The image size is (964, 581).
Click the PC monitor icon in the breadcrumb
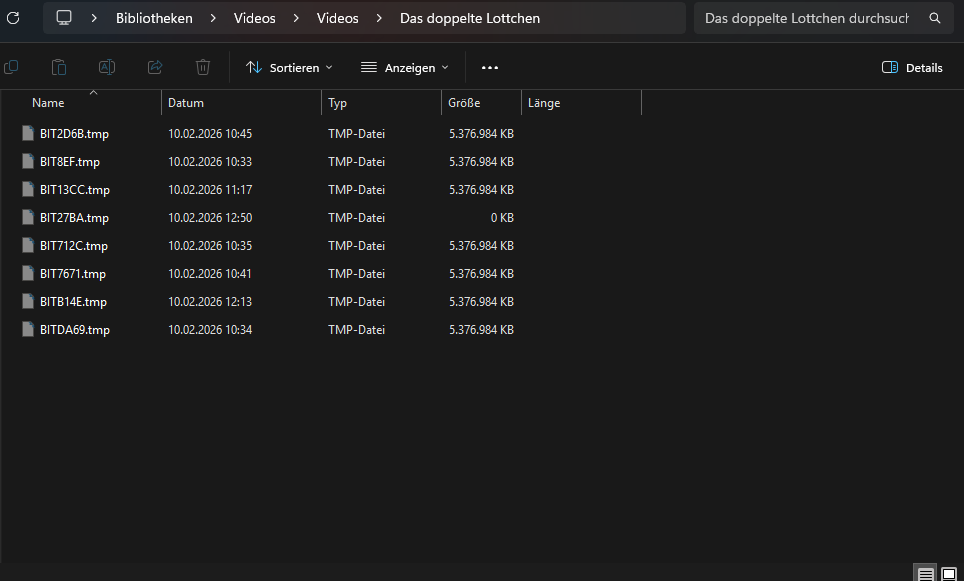click(x=64, y=18)
